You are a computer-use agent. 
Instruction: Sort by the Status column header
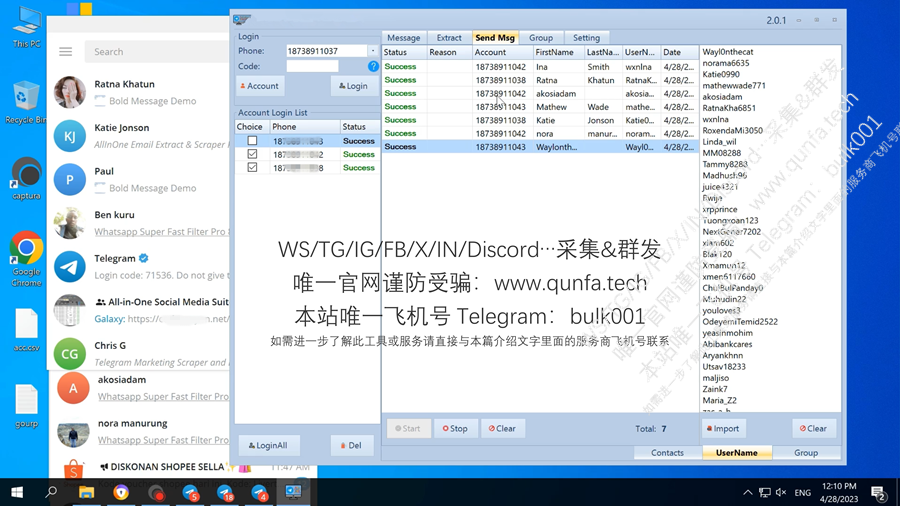(404, 52)
